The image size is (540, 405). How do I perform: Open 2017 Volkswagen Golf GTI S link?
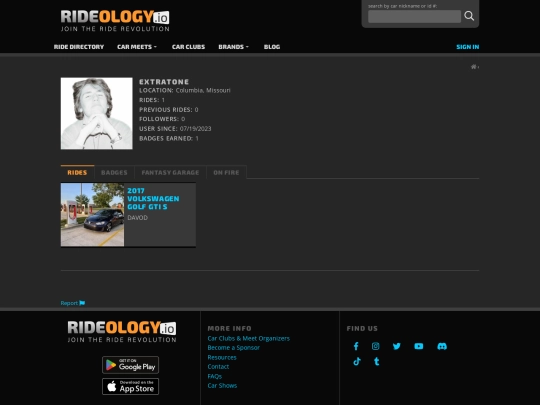(153, 199)
